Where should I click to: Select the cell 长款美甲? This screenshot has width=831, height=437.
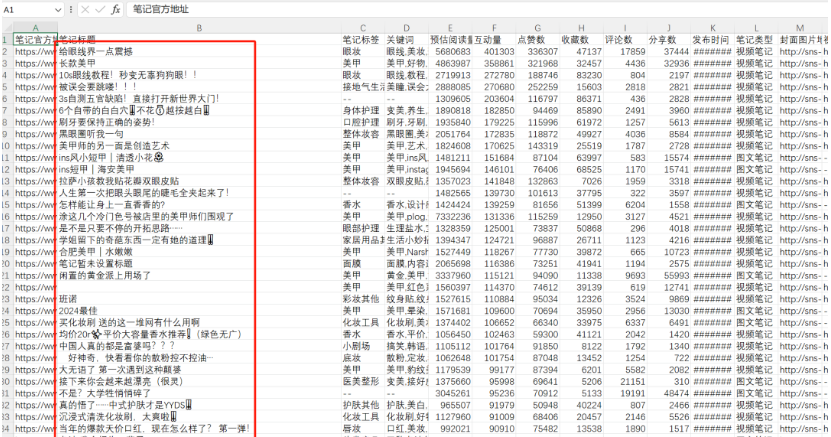(x=199, y=63)
